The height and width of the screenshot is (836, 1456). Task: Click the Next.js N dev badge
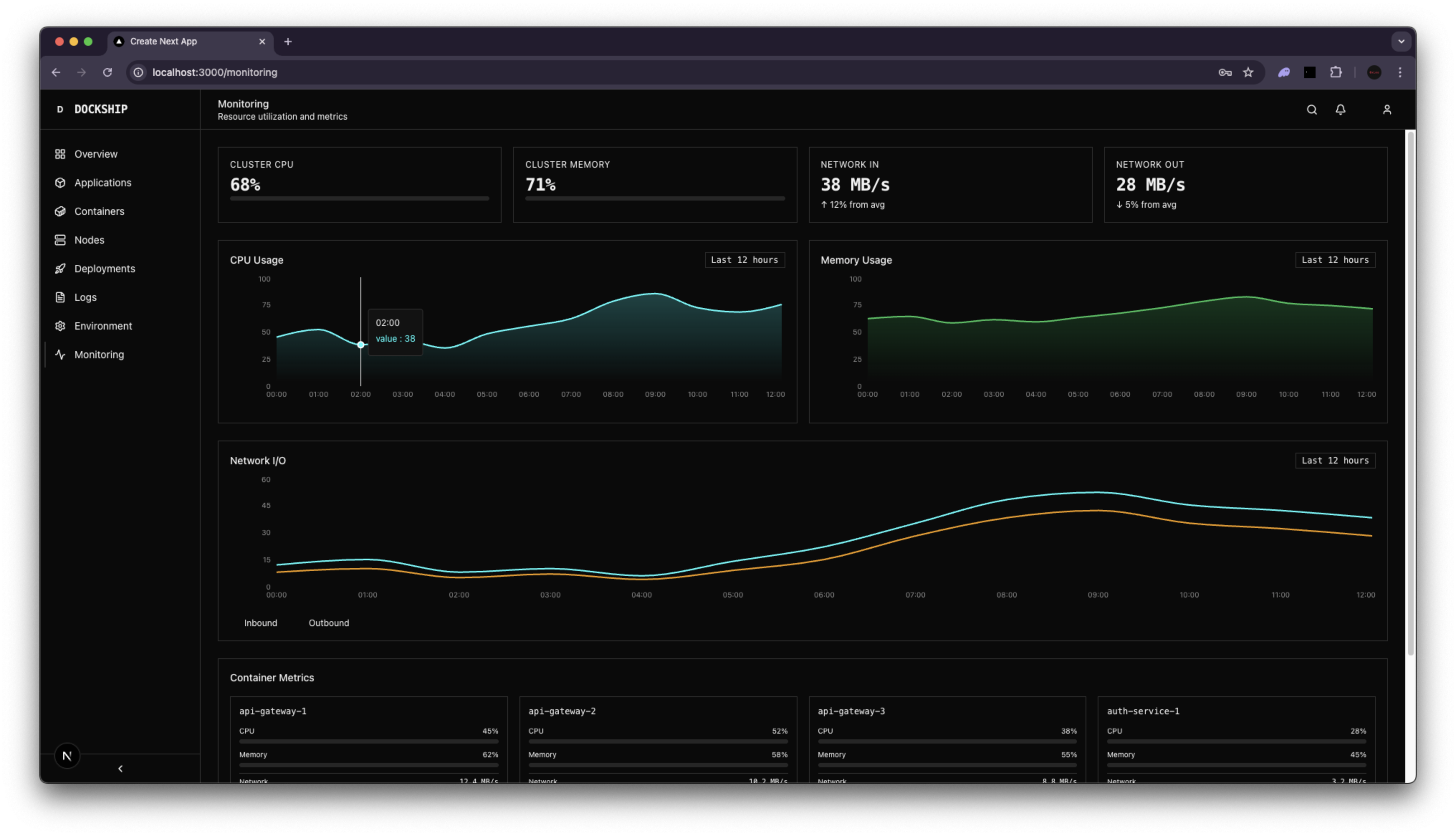tap(67, 756)
